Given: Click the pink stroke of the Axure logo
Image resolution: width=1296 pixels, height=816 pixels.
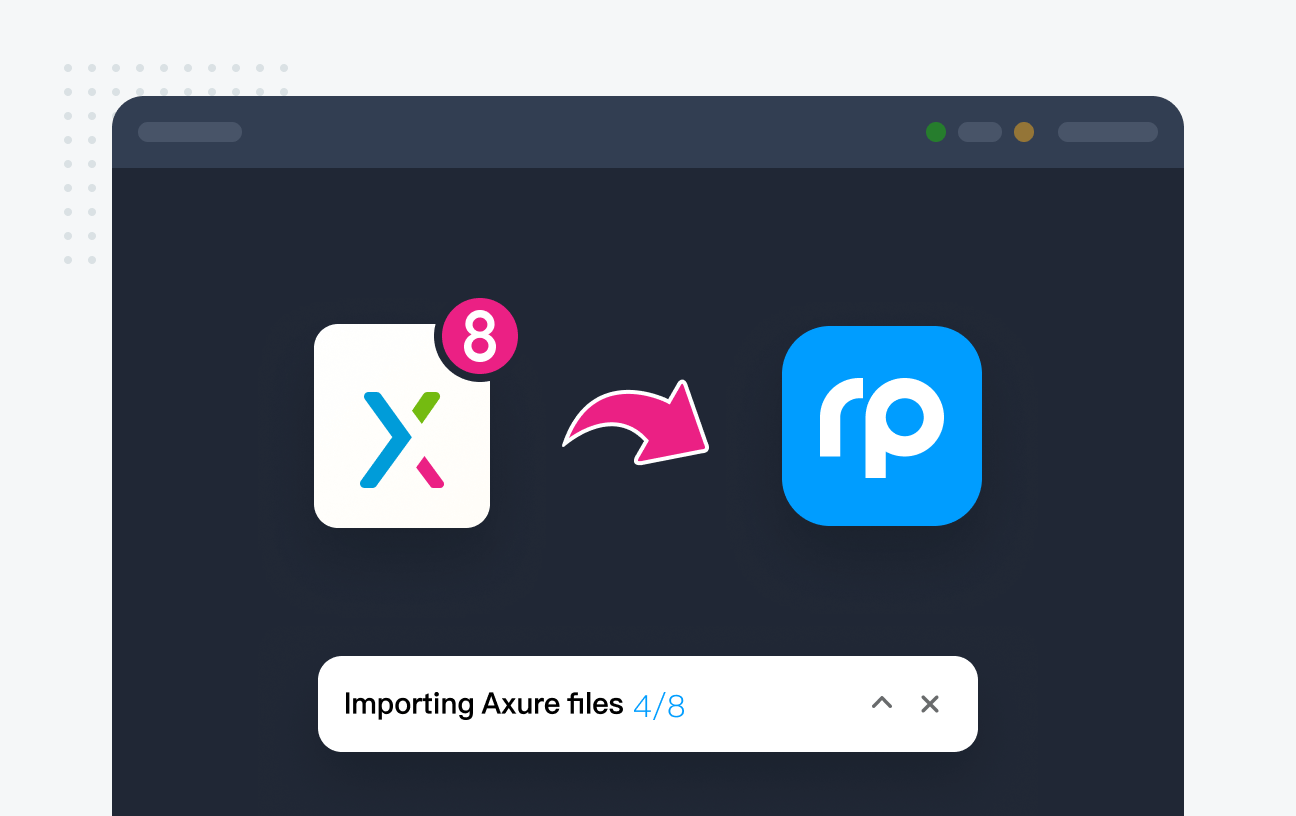Looking at the screenshot, I should 430,471.
